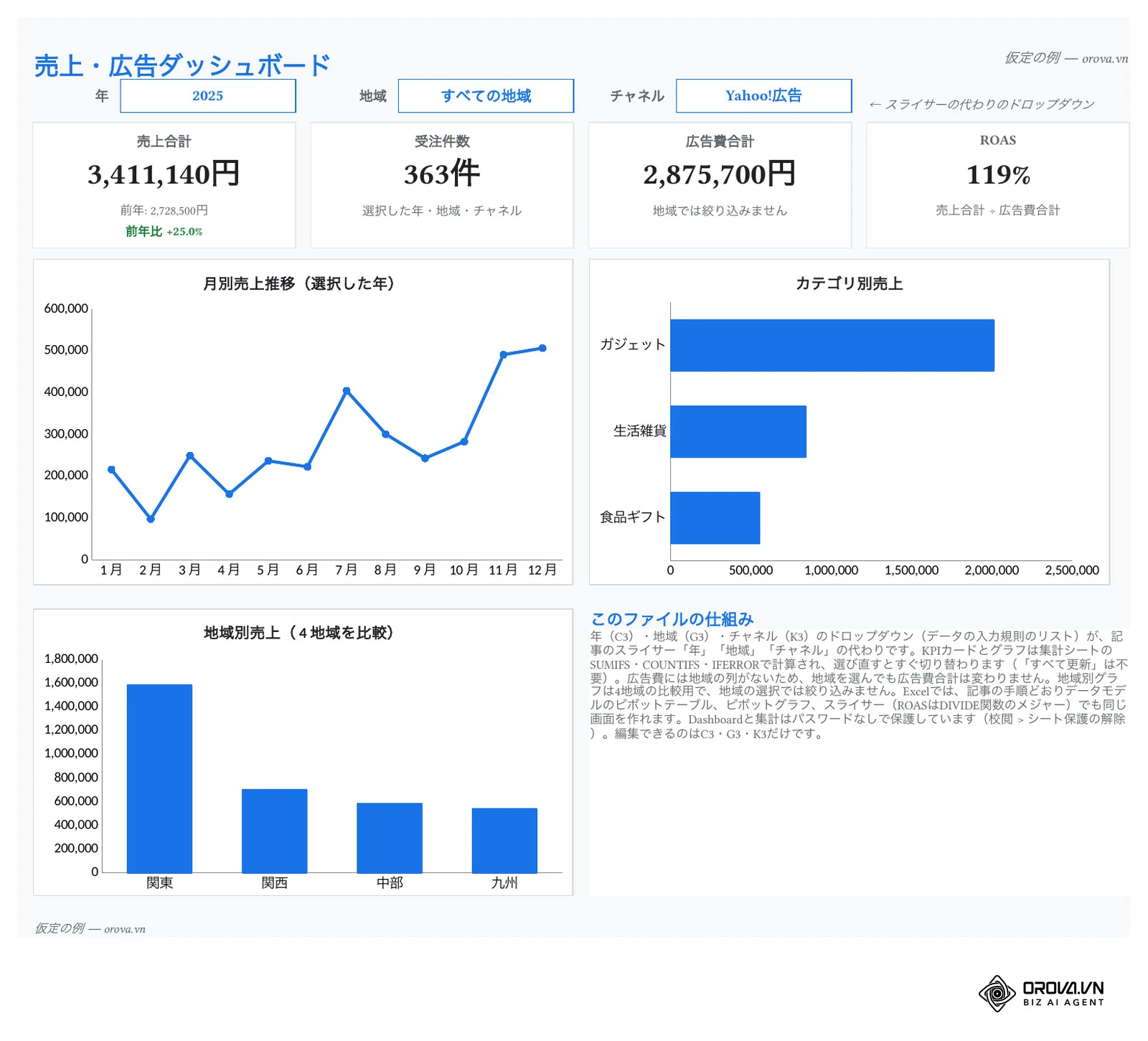The width and height of the screenshot is (1148, 1041).
Task: Click the 売上・広告ダッシュボード title
Action: point(182,65)
